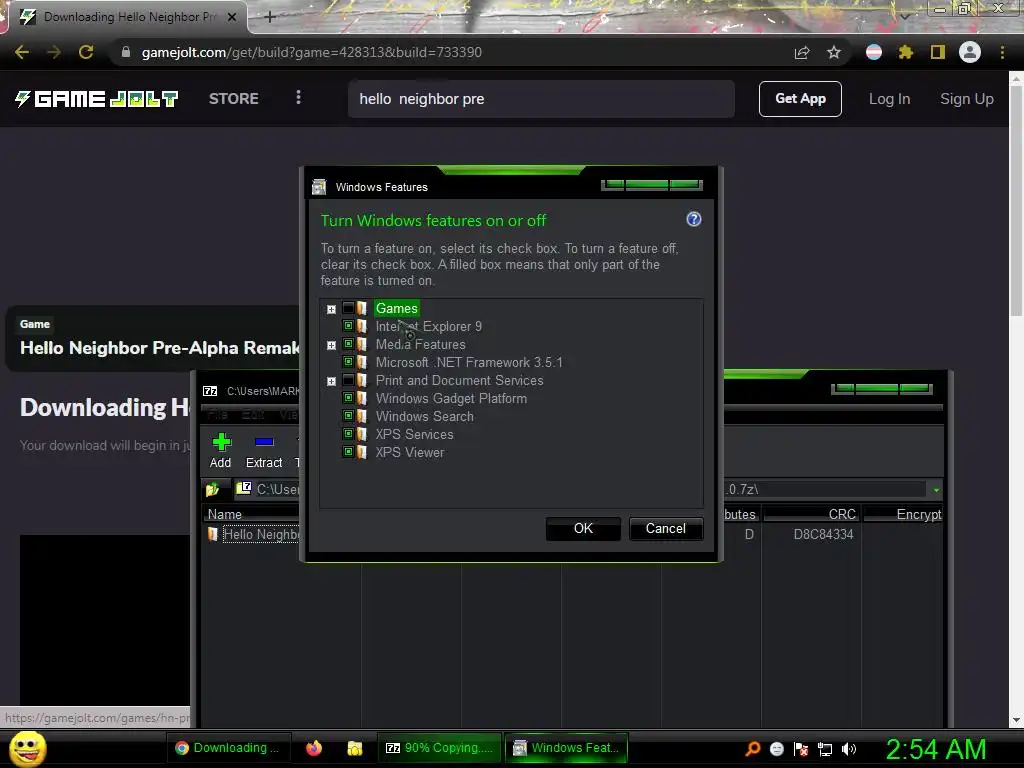Open the Action Center flag tray icon

click(x=801, y=749)
